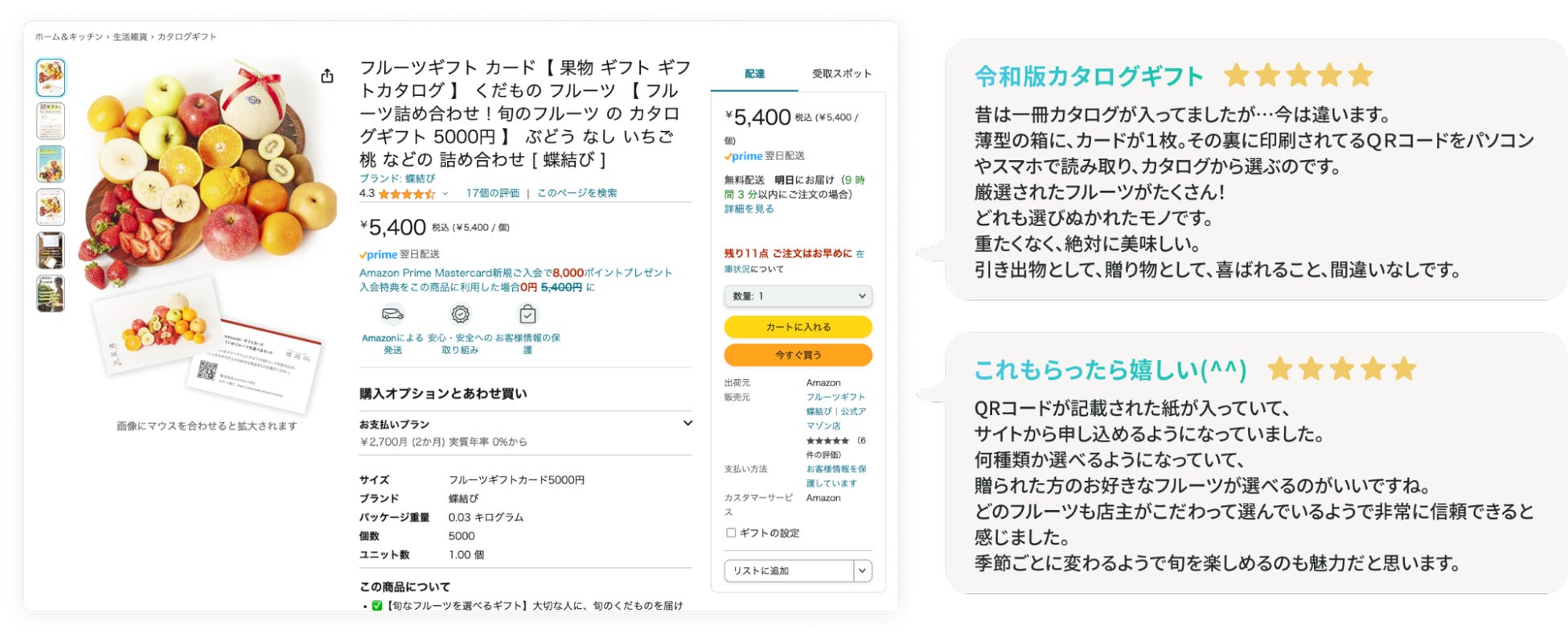Click the safety and security badge icon

[460, 314]
